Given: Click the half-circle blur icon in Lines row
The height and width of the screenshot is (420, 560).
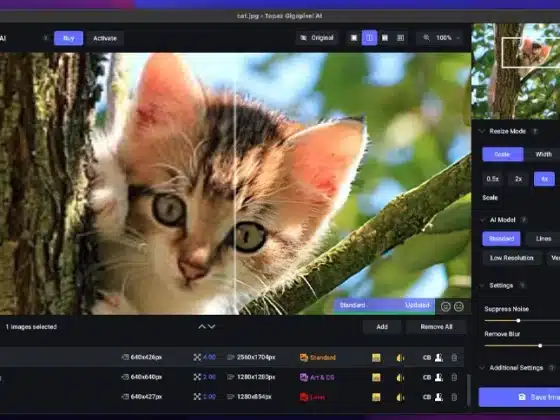Looking at the screenshot, I should point(400,397).
